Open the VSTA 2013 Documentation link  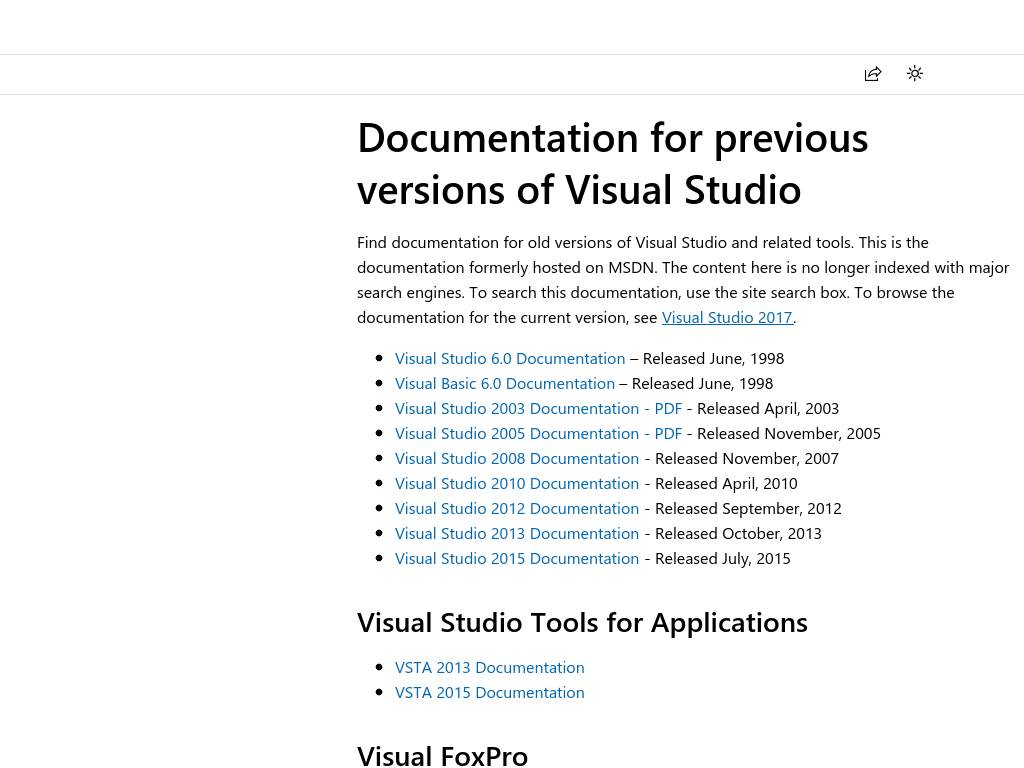[x=489, y=667]
